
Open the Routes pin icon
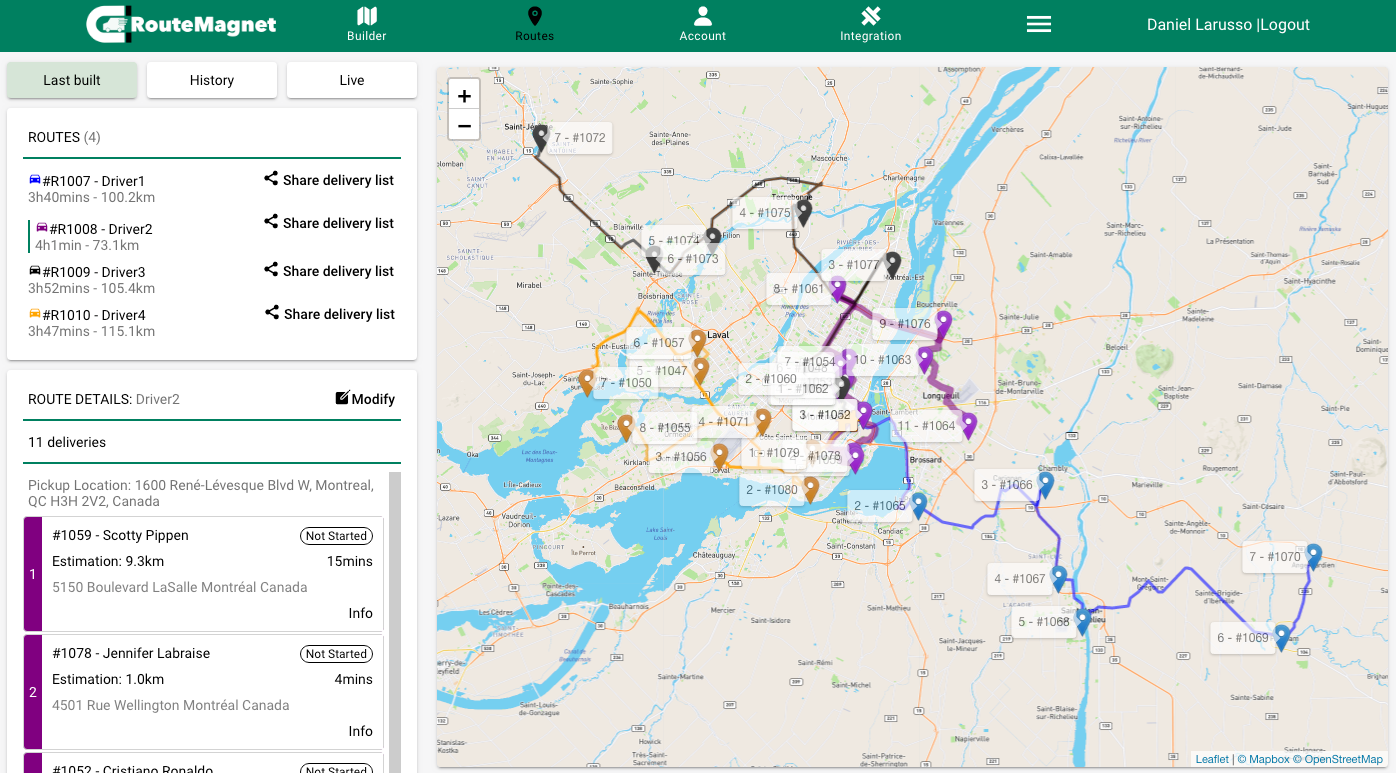[535, 16]
